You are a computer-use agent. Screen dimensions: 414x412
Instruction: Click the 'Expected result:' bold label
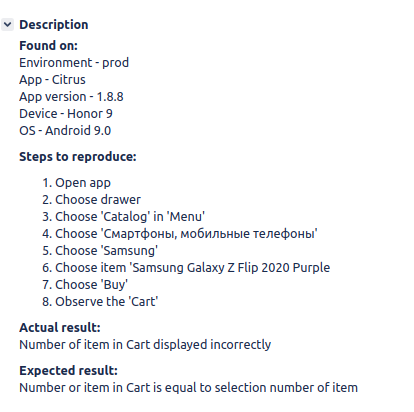click(x=68, y=371)
